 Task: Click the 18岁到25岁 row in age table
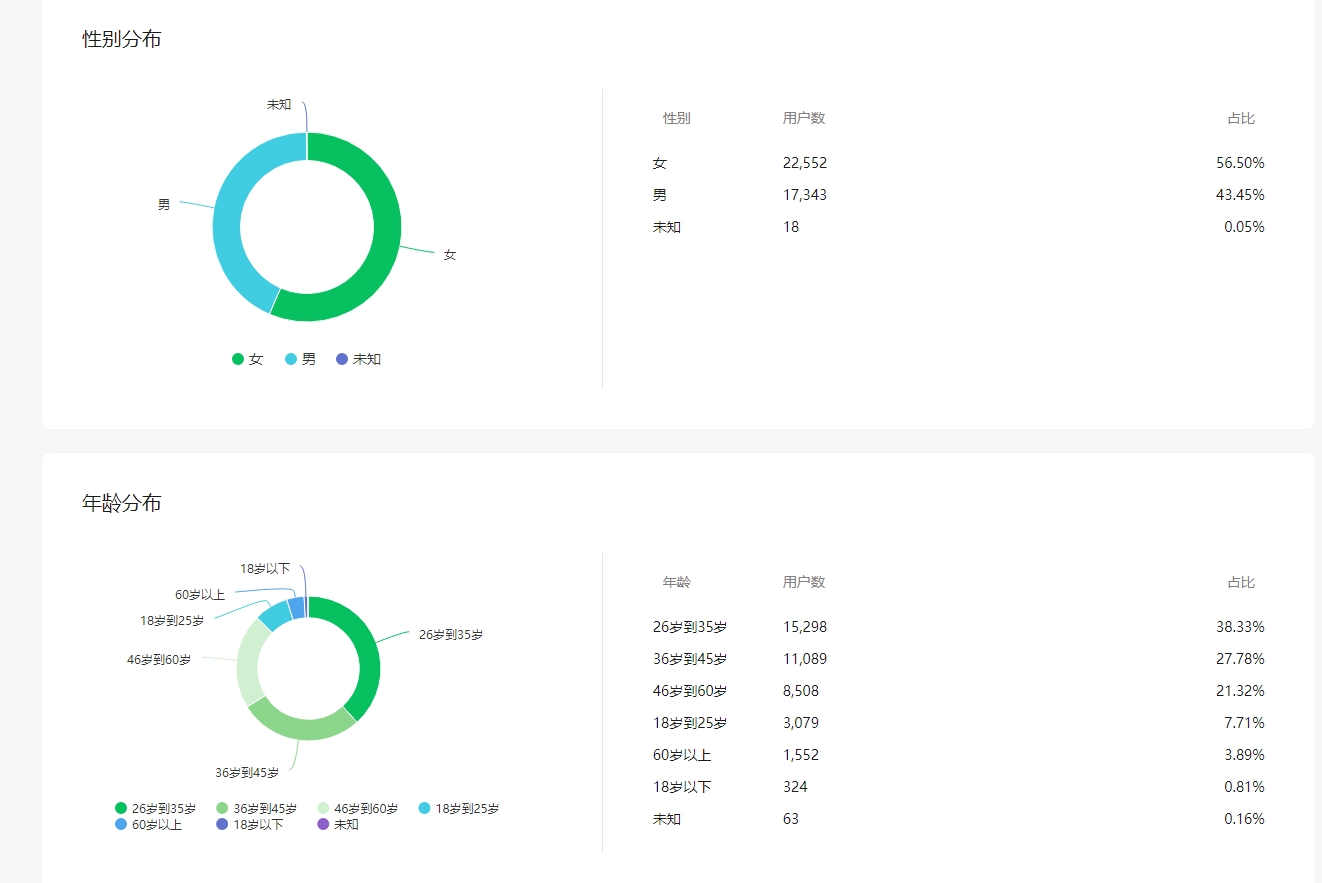pos(958,723)
